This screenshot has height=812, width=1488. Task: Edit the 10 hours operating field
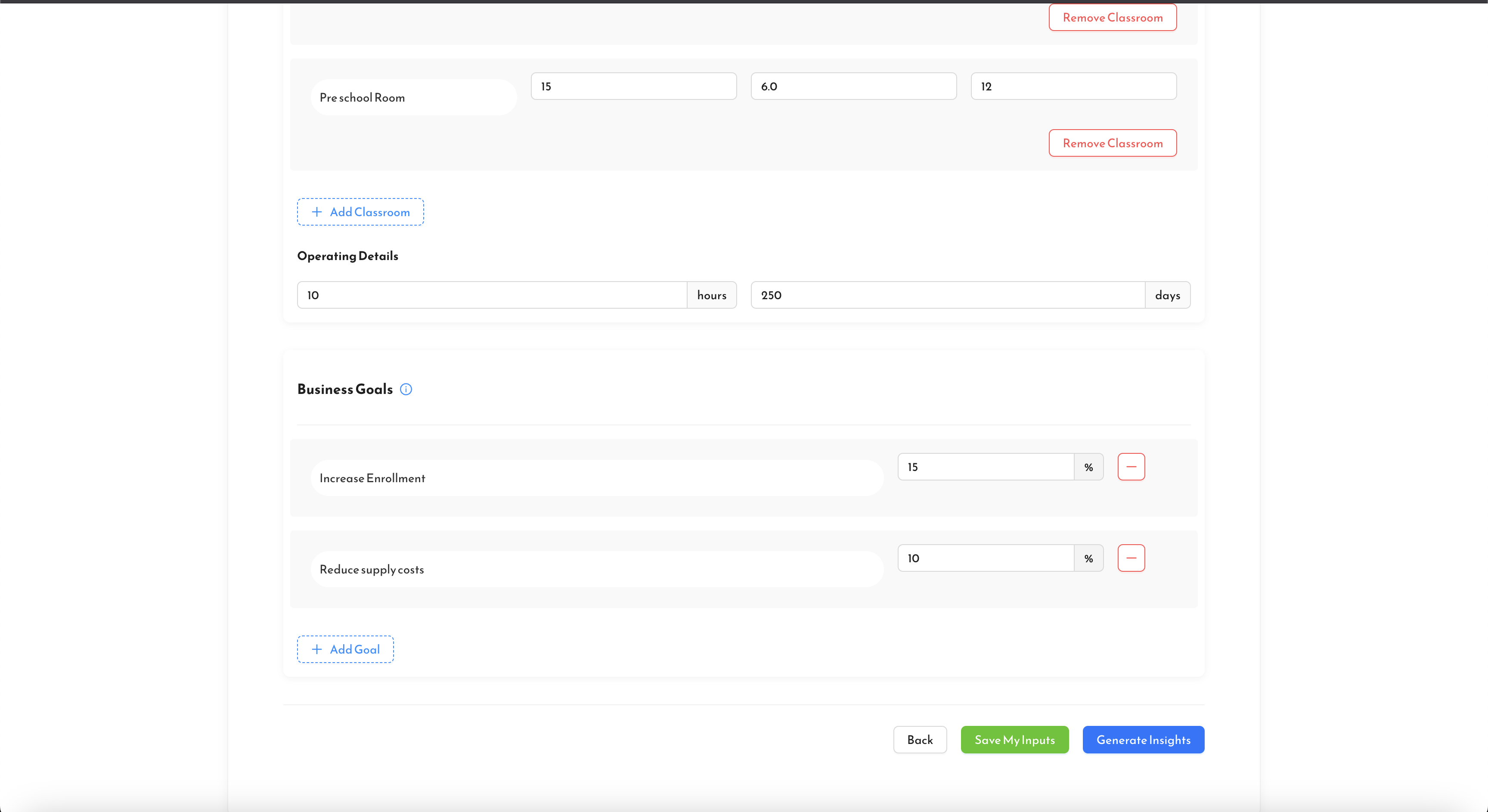click(491, 294)
